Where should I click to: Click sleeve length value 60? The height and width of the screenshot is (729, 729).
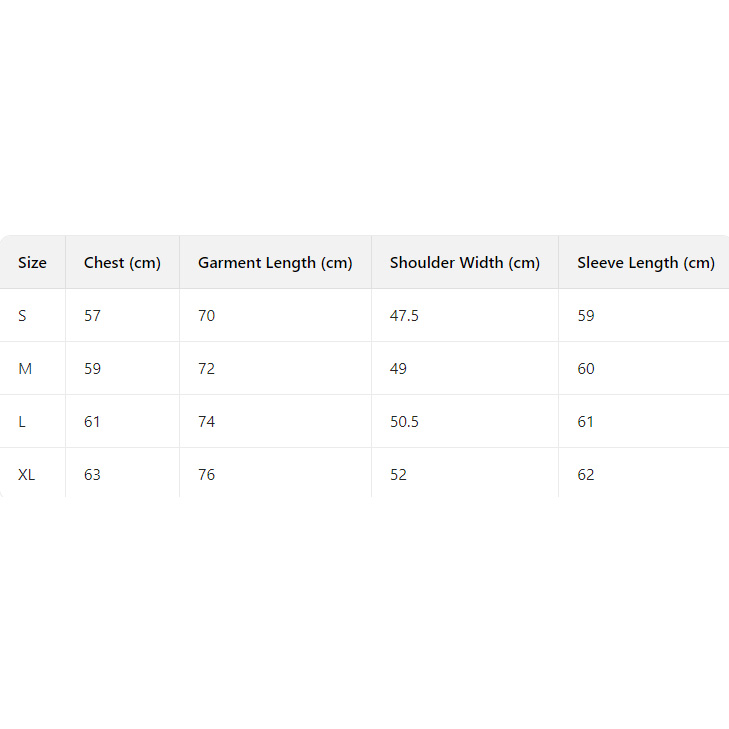(x=586, y=369)
